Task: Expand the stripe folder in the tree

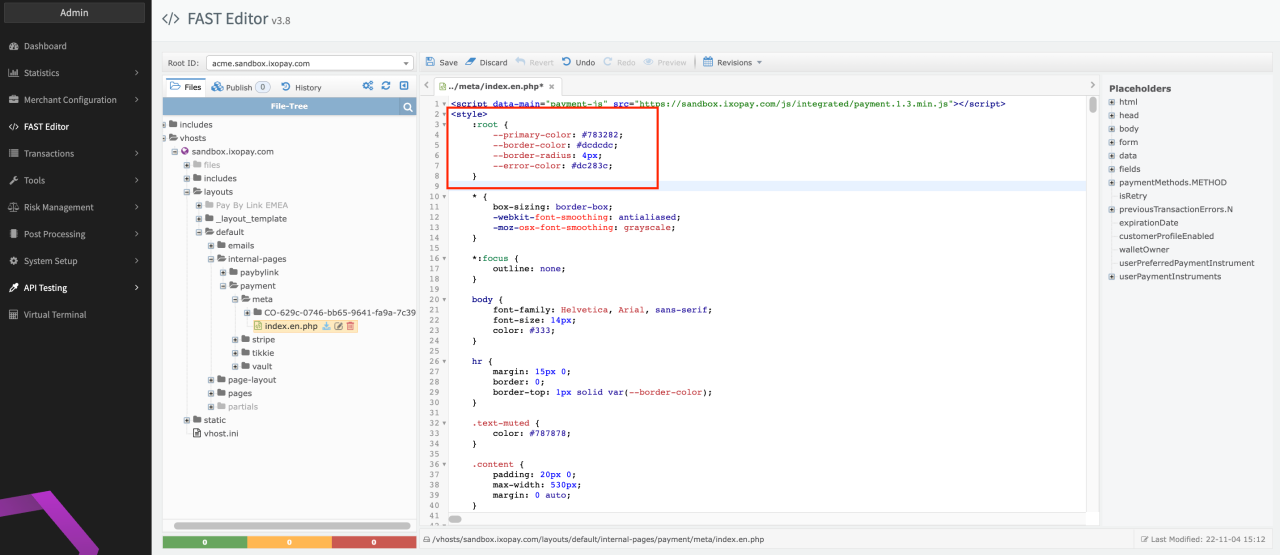Action: point(236,340)
